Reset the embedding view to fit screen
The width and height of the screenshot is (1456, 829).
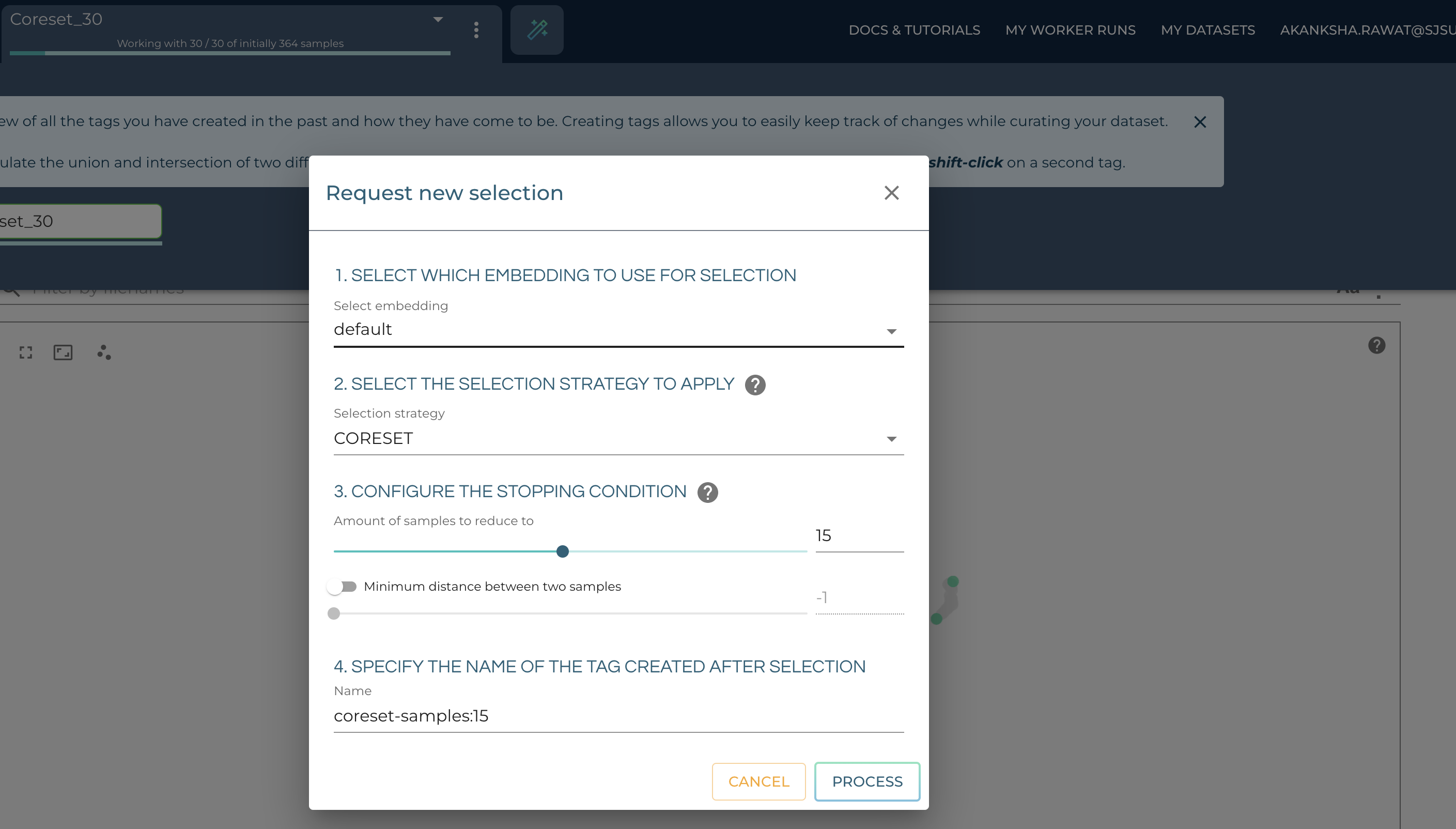(x=63, y=352)
